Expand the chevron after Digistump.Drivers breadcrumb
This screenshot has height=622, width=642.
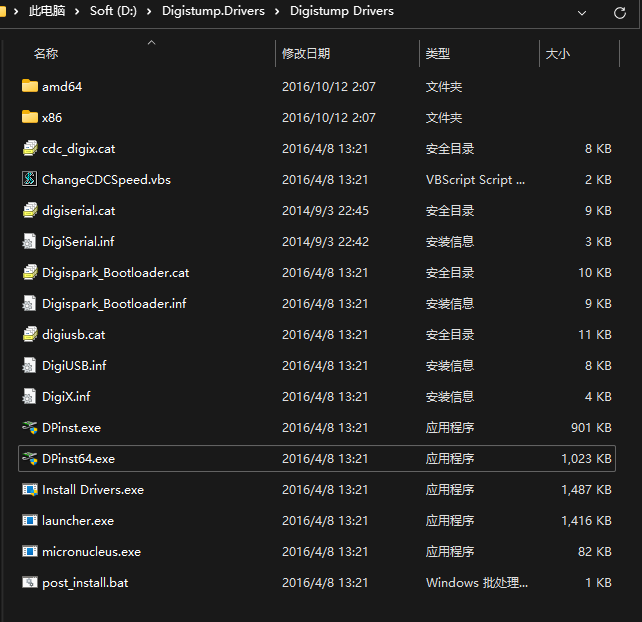pos(276,12)
